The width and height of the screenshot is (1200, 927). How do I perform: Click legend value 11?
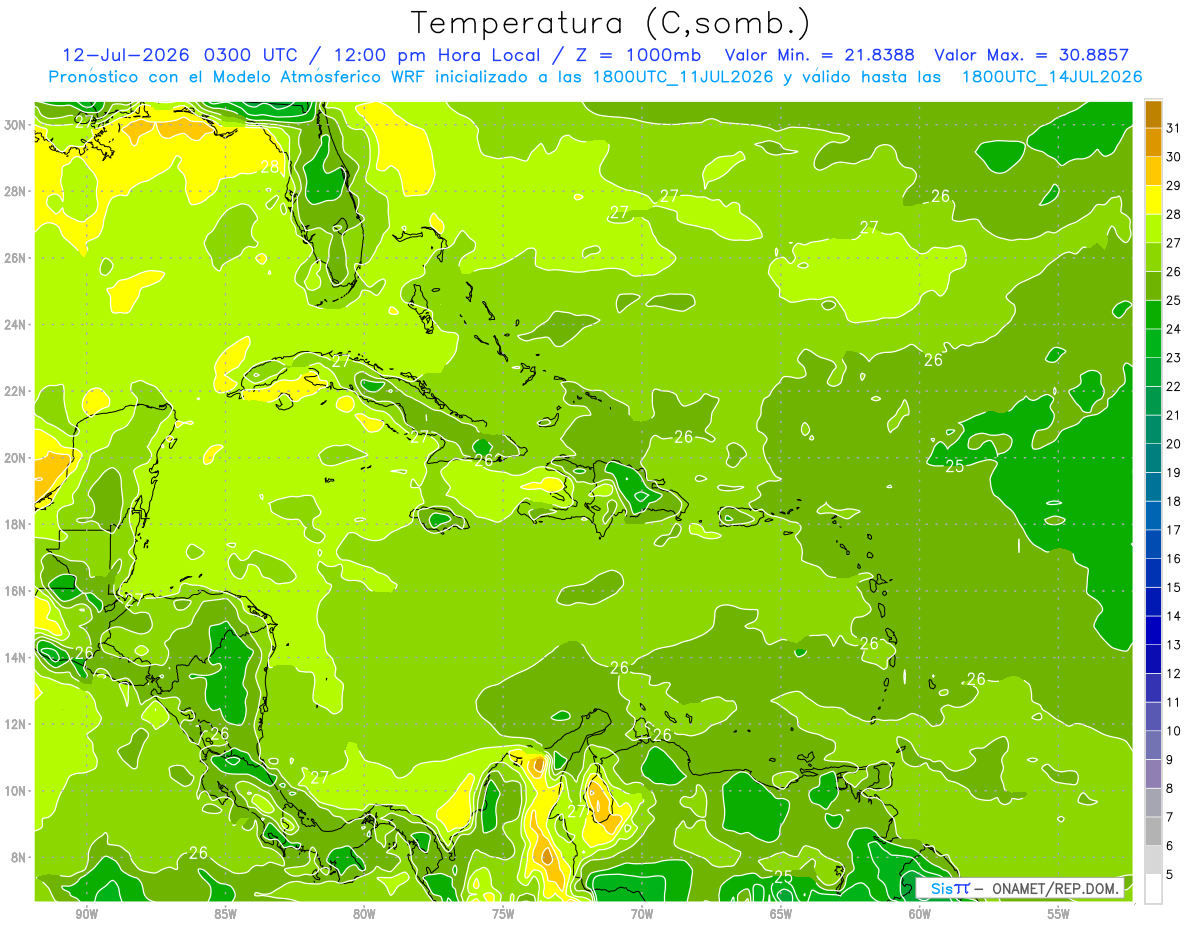click(1174, 703)
